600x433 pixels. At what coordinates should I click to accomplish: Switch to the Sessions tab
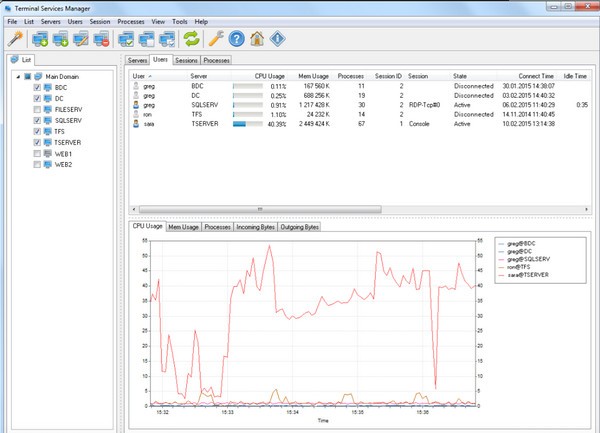[x=186, y=60]
